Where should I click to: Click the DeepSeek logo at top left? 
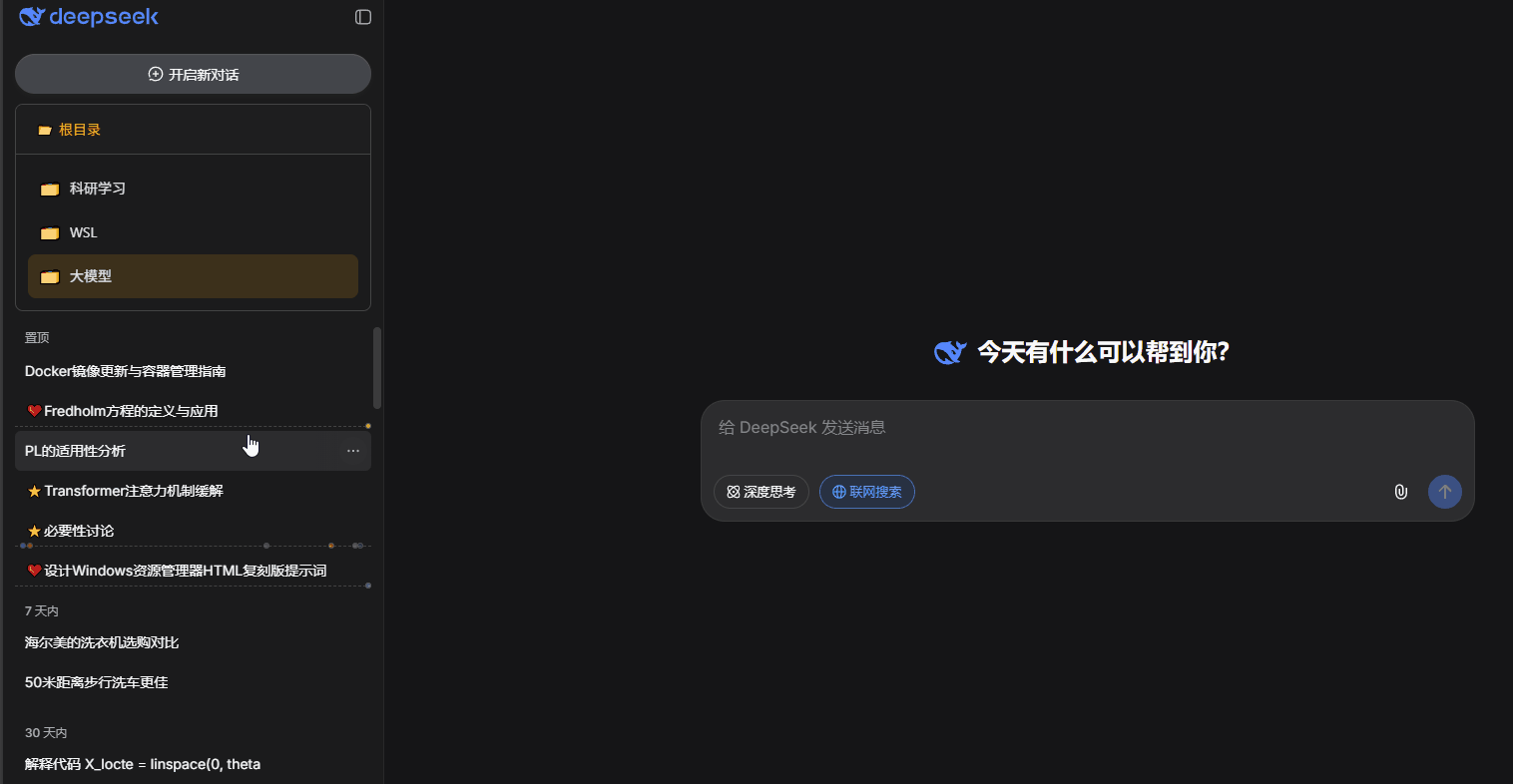coord(89,17)
